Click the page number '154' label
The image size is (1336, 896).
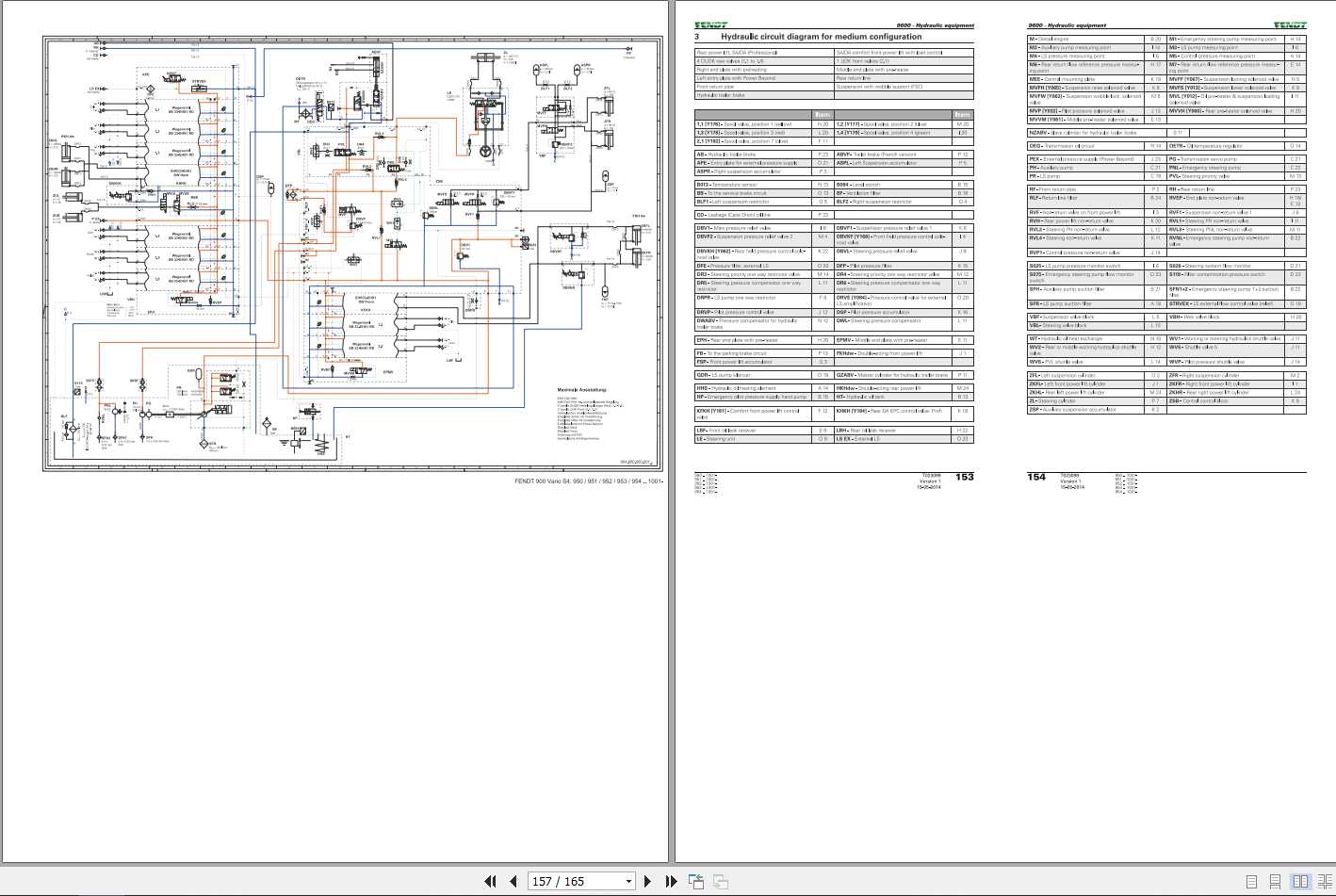tap(1036, 477)
